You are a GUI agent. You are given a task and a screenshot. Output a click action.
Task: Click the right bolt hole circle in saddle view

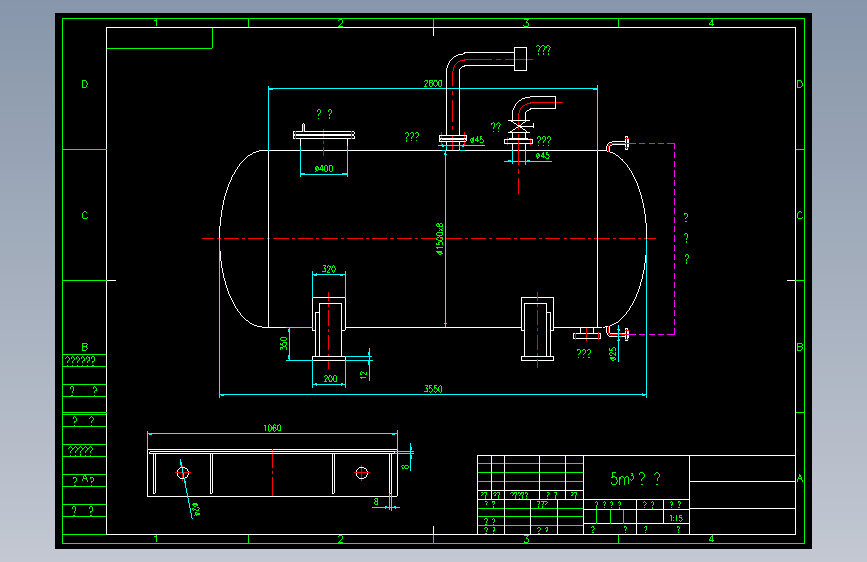click(x=362, y=473)
